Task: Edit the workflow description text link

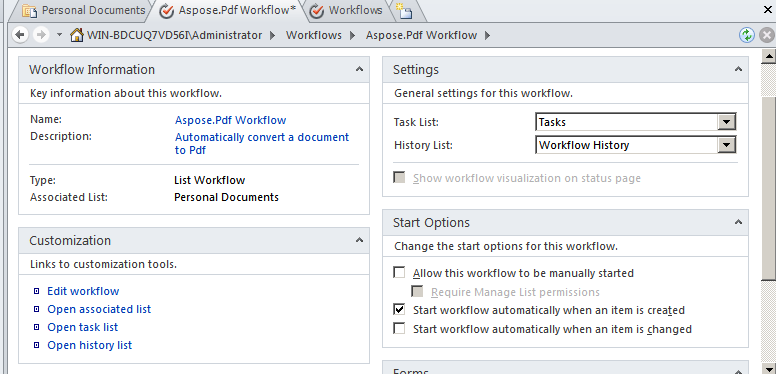Action: click(x=262, y=143)
